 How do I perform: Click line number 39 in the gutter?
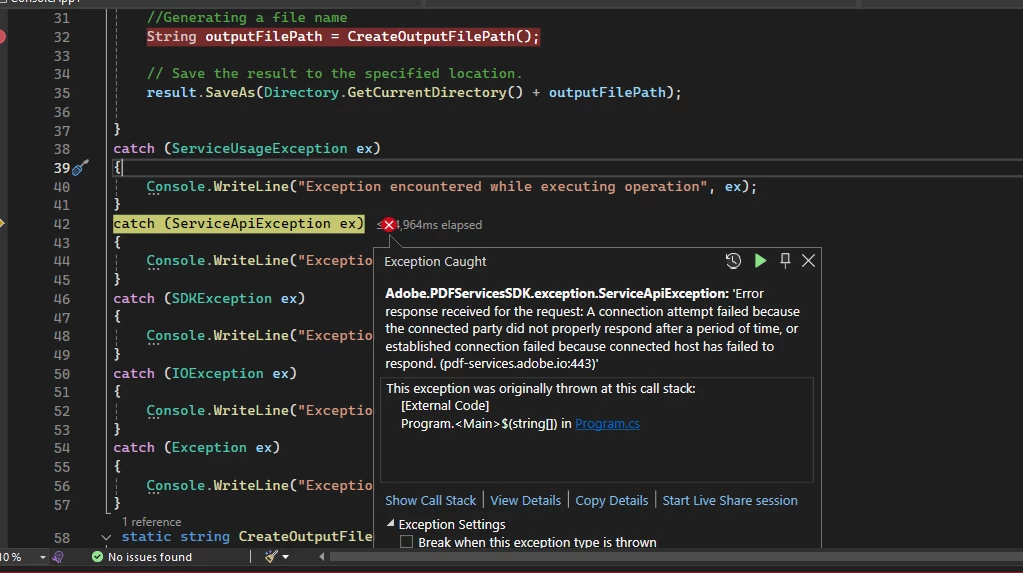(x=61, y=168)
